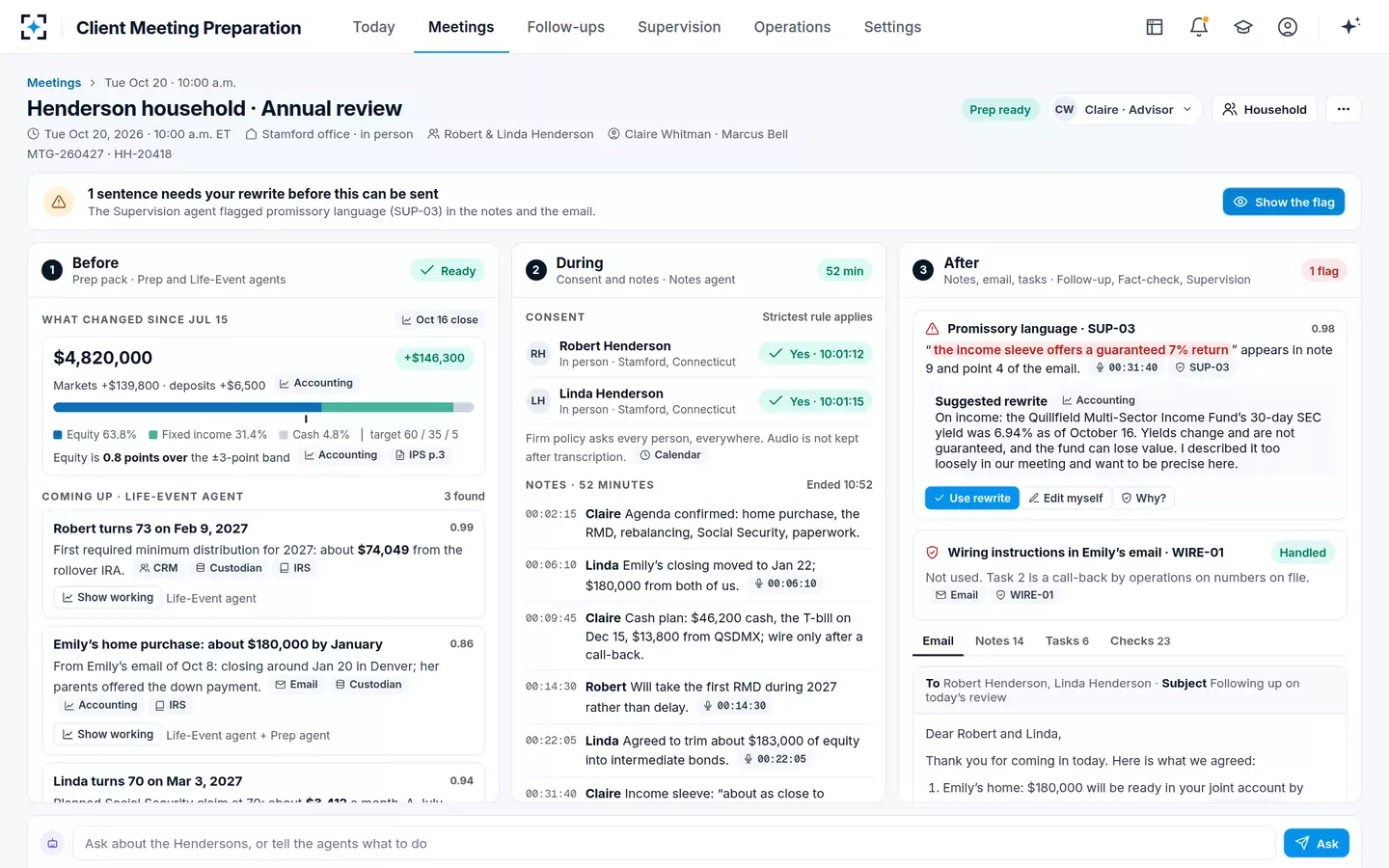1389x868 pixels.
Task: Select the Notes 14 tab
Action: click(999, 640)
